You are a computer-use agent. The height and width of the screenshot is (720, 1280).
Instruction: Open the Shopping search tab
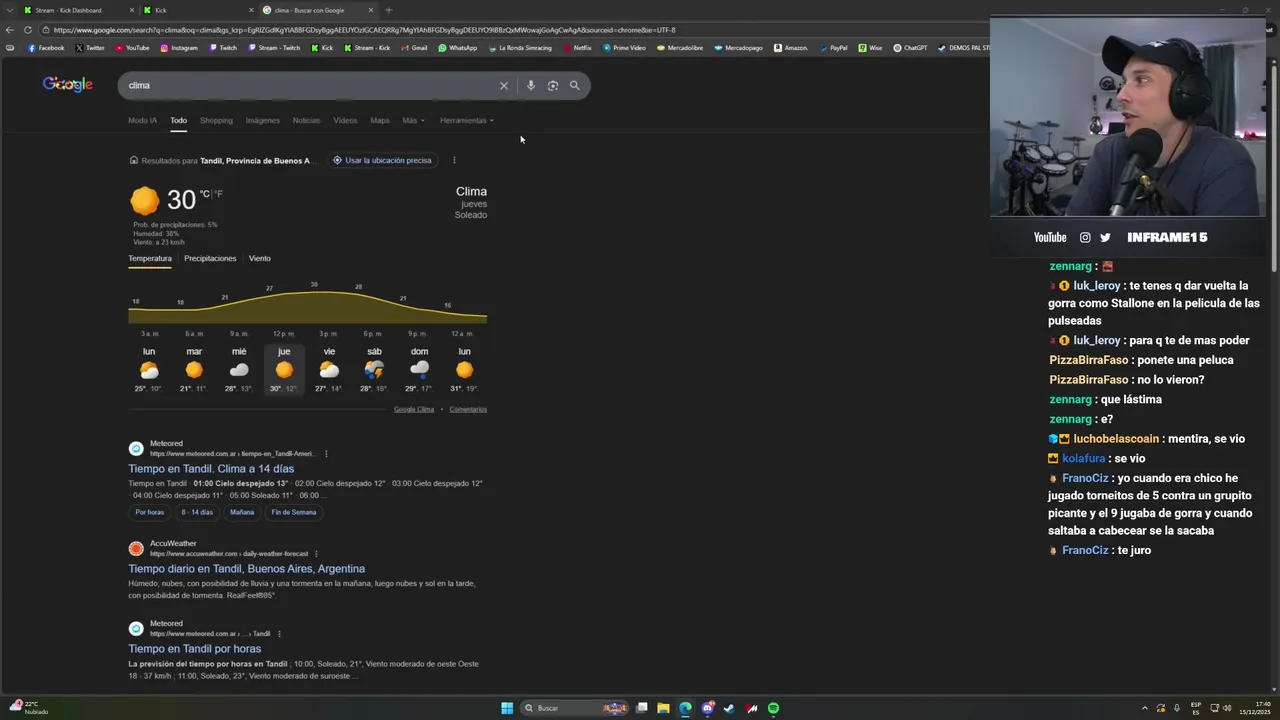click(x=216, y=120)
